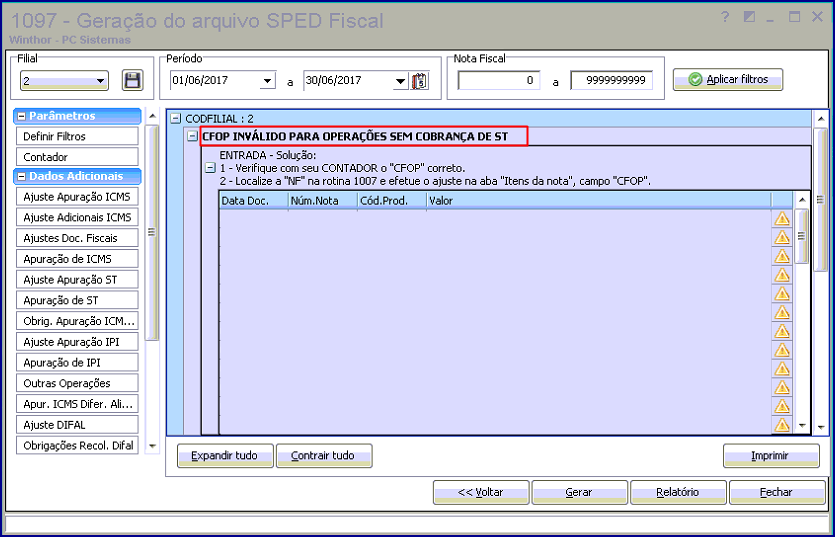This screenshot has height=537, width=835.
Task: Click the outer tree scrollbar up arrow
Action: 821,118
